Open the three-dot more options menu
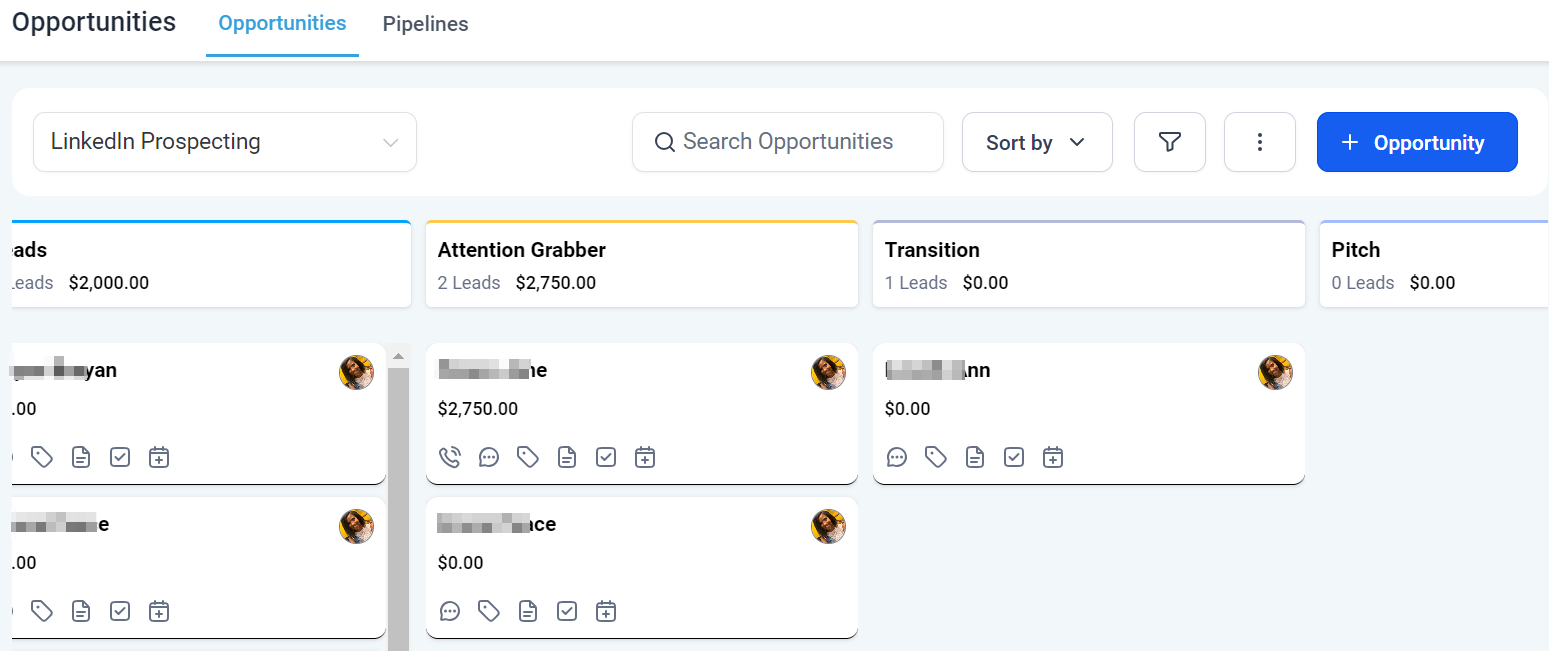Image resolution: width=1549 pixels, height=651 pixels. click(x=1259, y=142)
